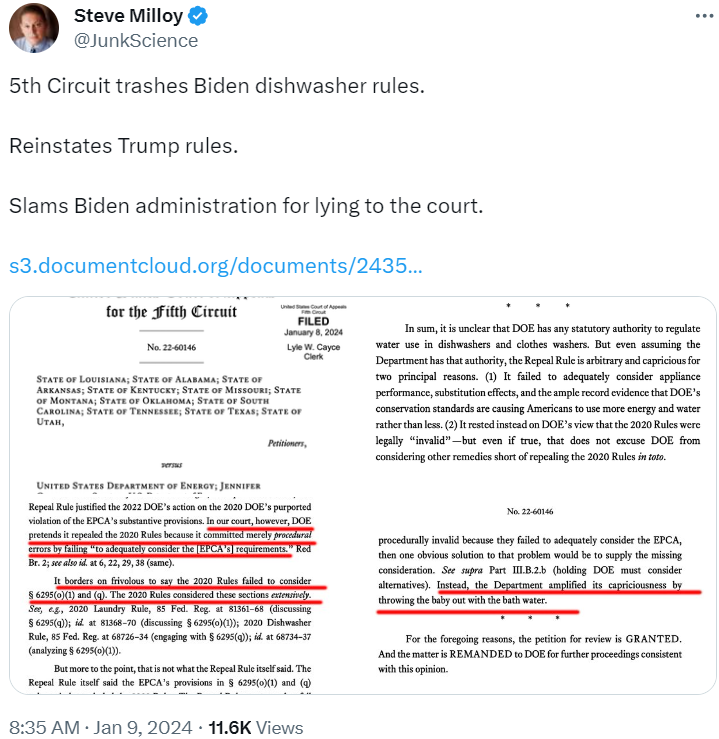Open the @JunkScience handle link
Screen dimensions: 719x739
pos(136,41)
